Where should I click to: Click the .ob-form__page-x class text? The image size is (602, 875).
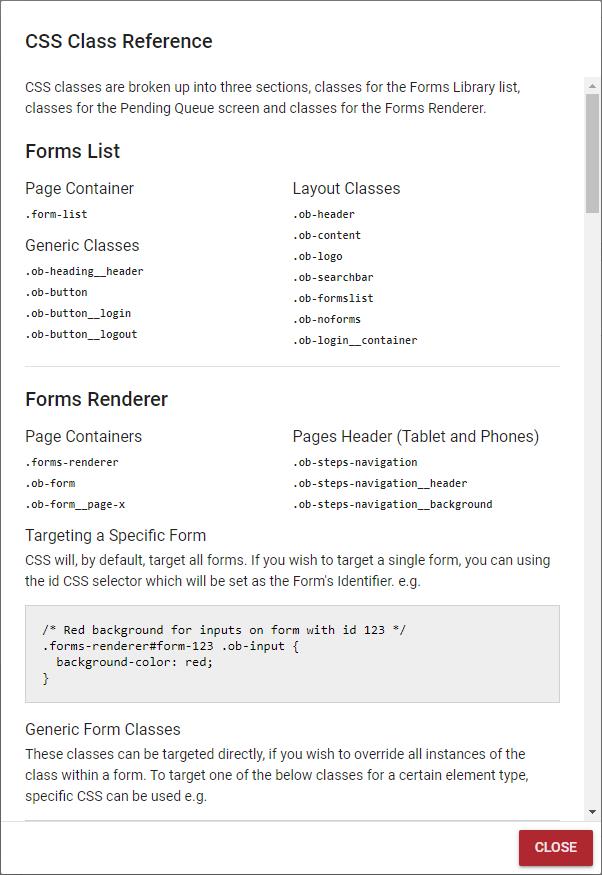75,504
